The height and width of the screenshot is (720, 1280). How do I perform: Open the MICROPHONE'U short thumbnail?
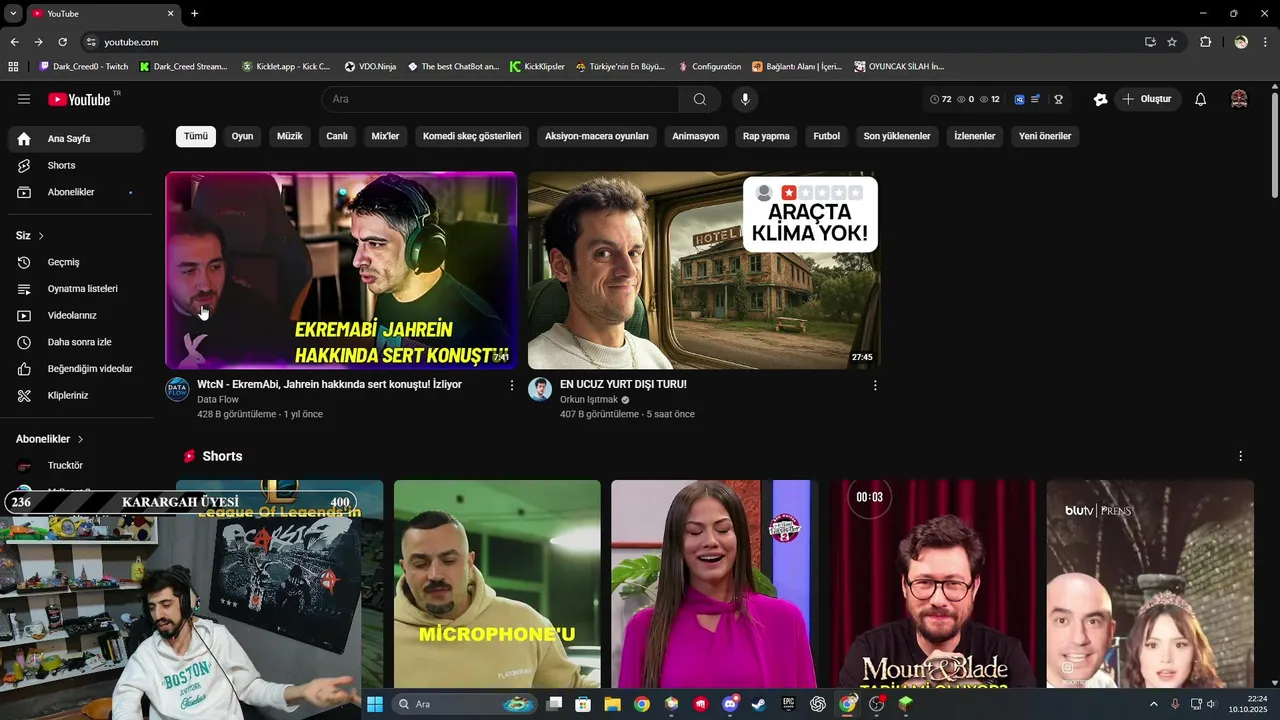(497, 584)
